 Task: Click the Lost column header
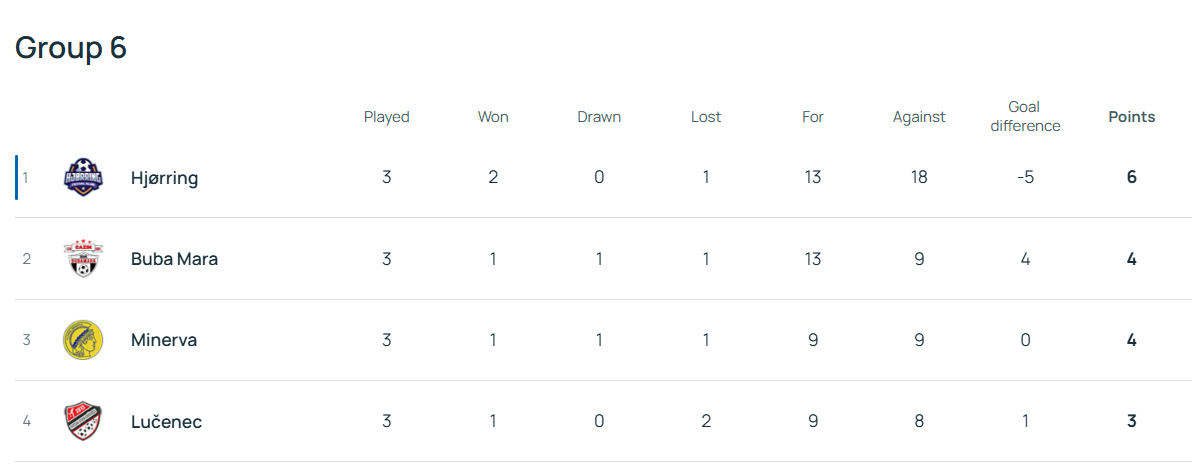click(x=706, y=117)
